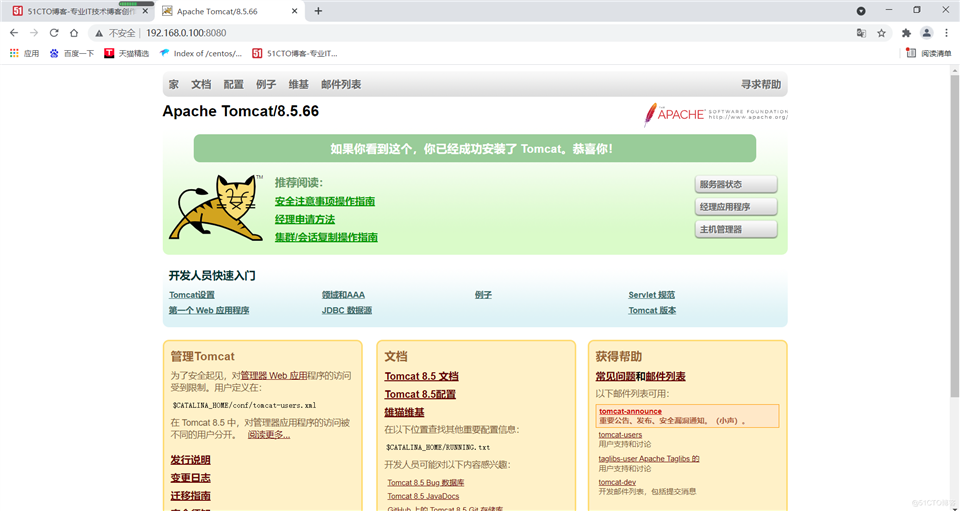Switch to the 51CTO博客 browser tab
Image resolution: width=960 pixels, height=511 pixels.
(78, 11)
